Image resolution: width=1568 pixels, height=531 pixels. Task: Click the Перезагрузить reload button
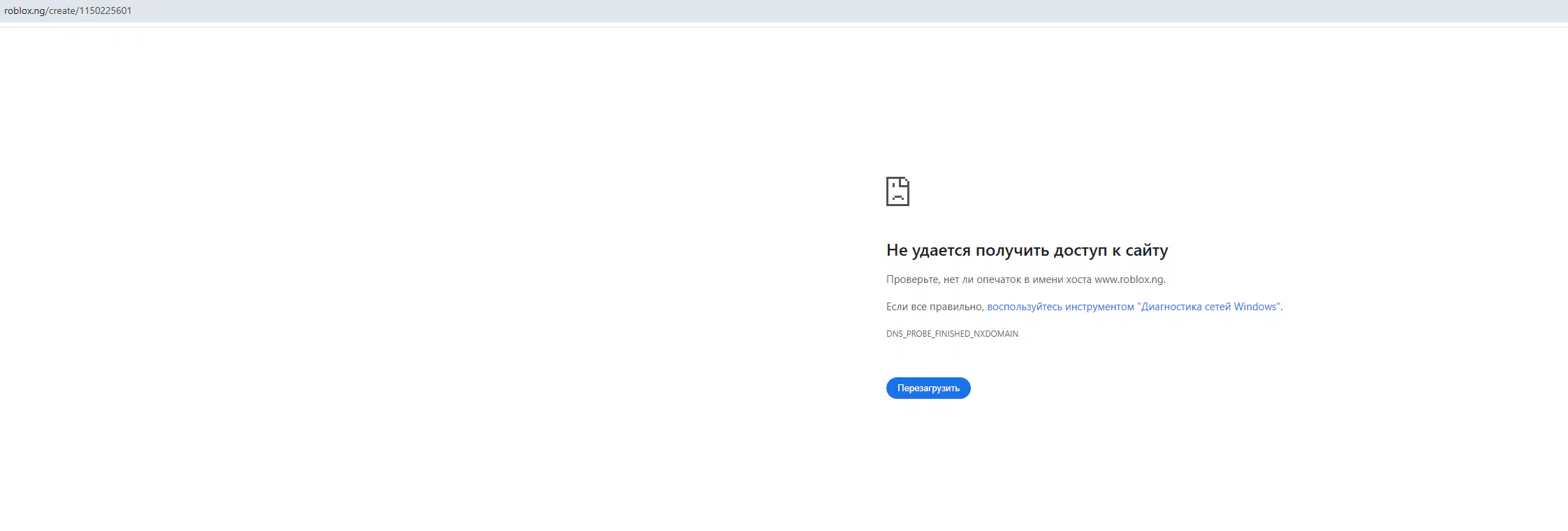928,388
